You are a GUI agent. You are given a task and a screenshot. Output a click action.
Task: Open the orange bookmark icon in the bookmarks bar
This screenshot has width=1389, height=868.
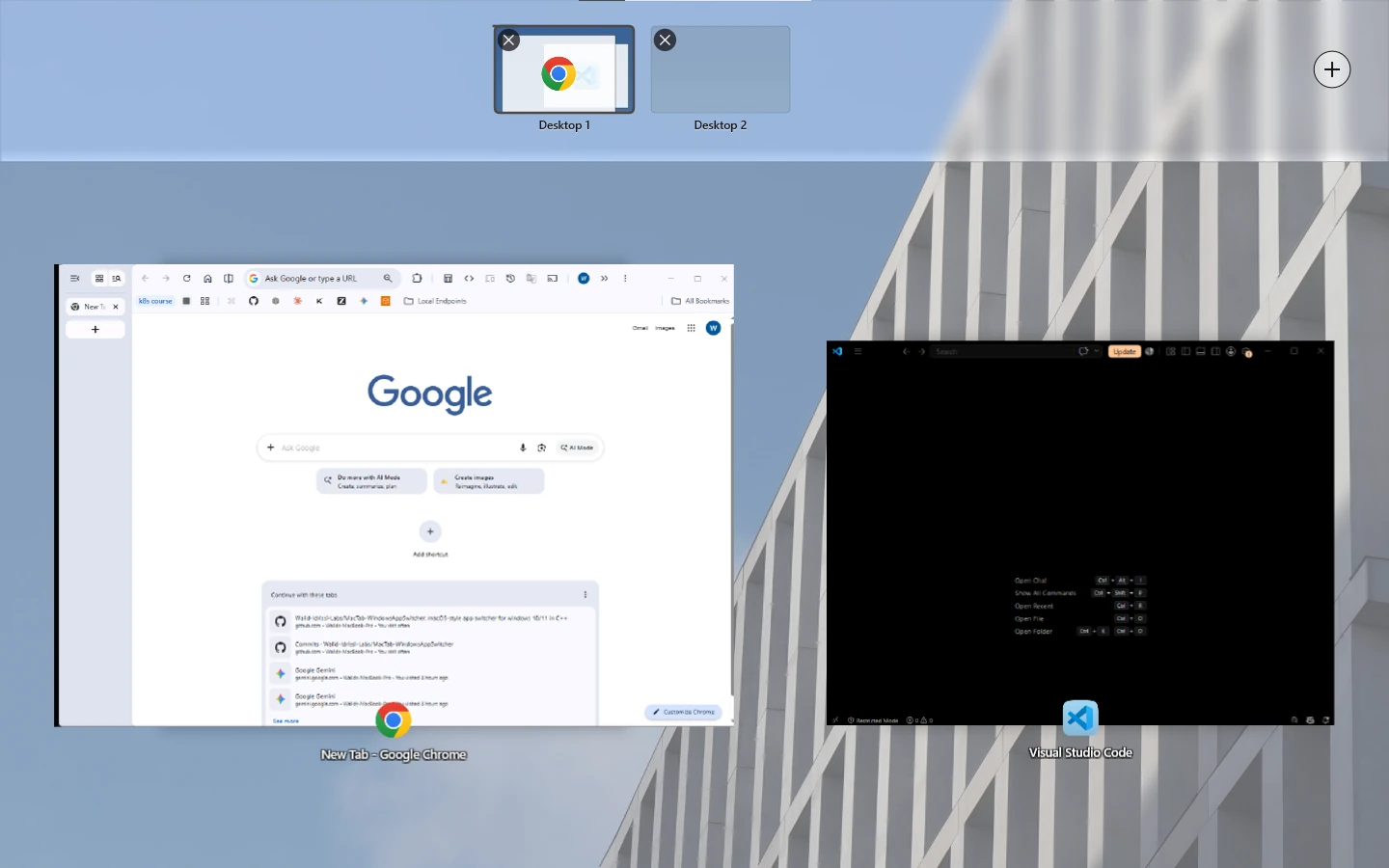(x=385, y=301)
